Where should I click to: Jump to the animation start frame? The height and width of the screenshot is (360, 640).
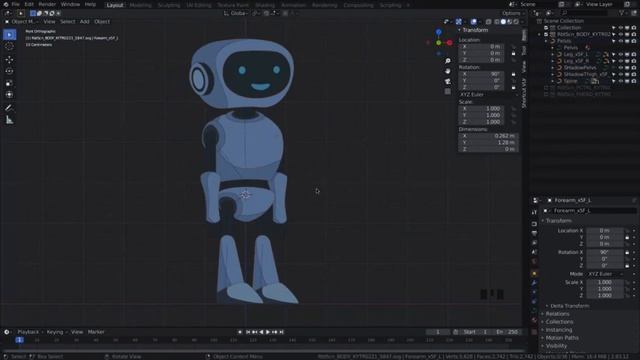[x=247, y=332]
